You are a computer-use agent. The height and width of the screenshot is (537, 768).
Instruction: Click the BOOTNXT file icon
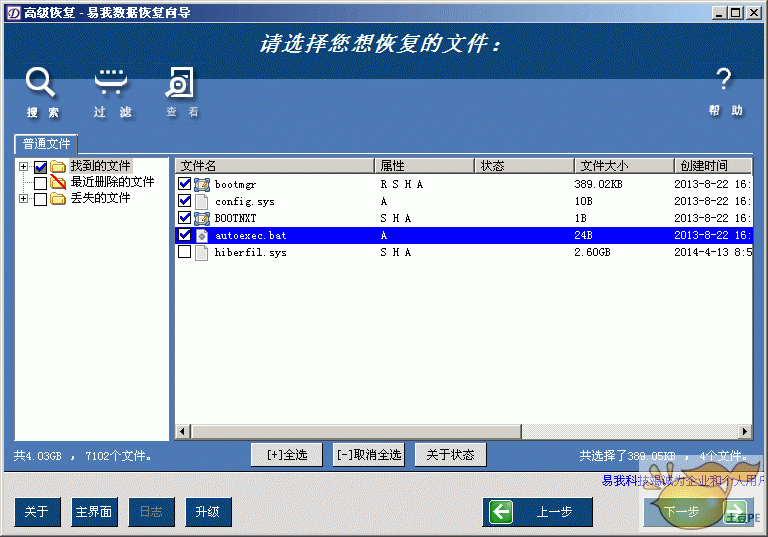[x=201, y=219]
